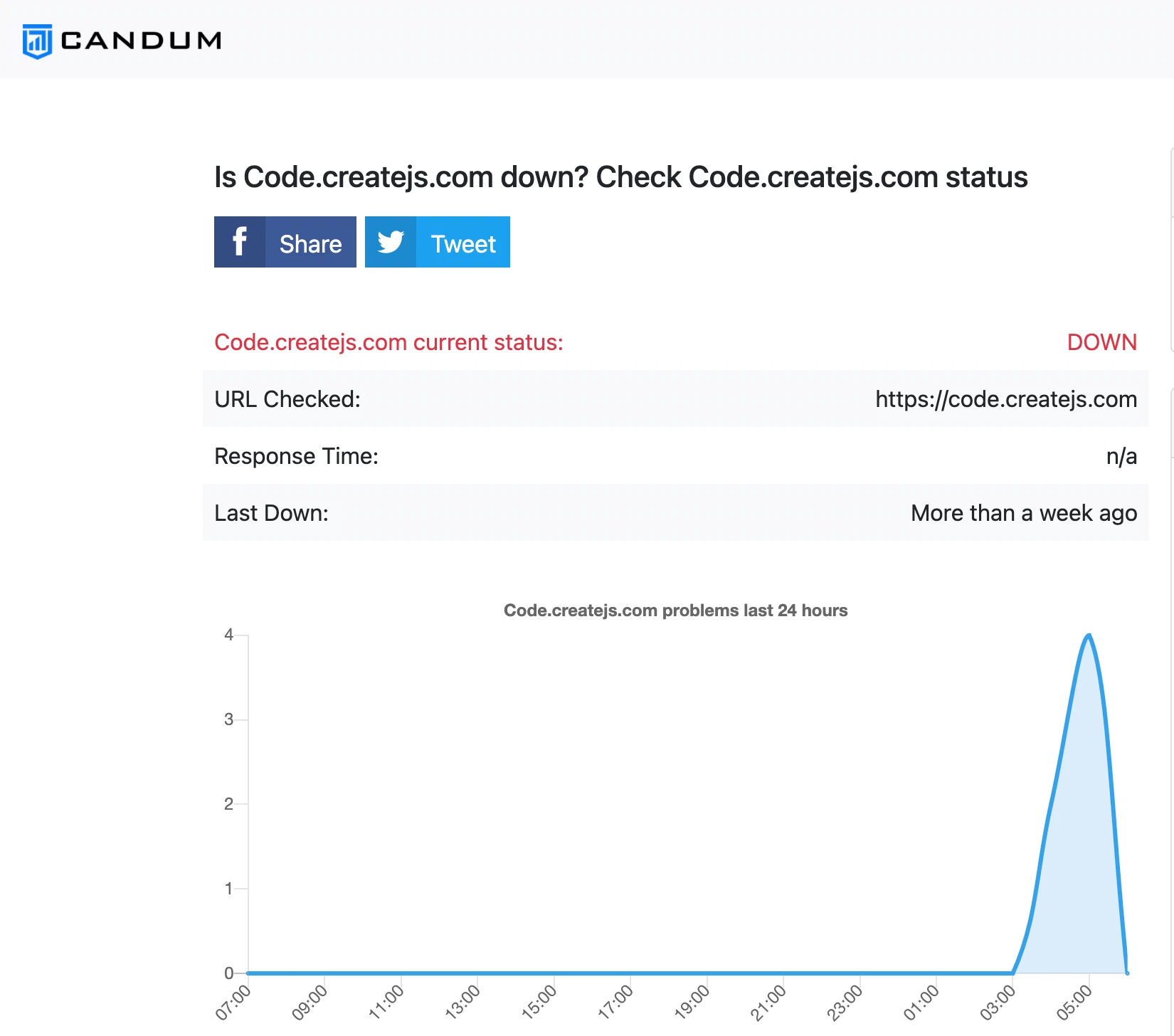Click the 11:00 x-axis label
Viewport: 1174px width, 1036px height.
point(386,1003)
